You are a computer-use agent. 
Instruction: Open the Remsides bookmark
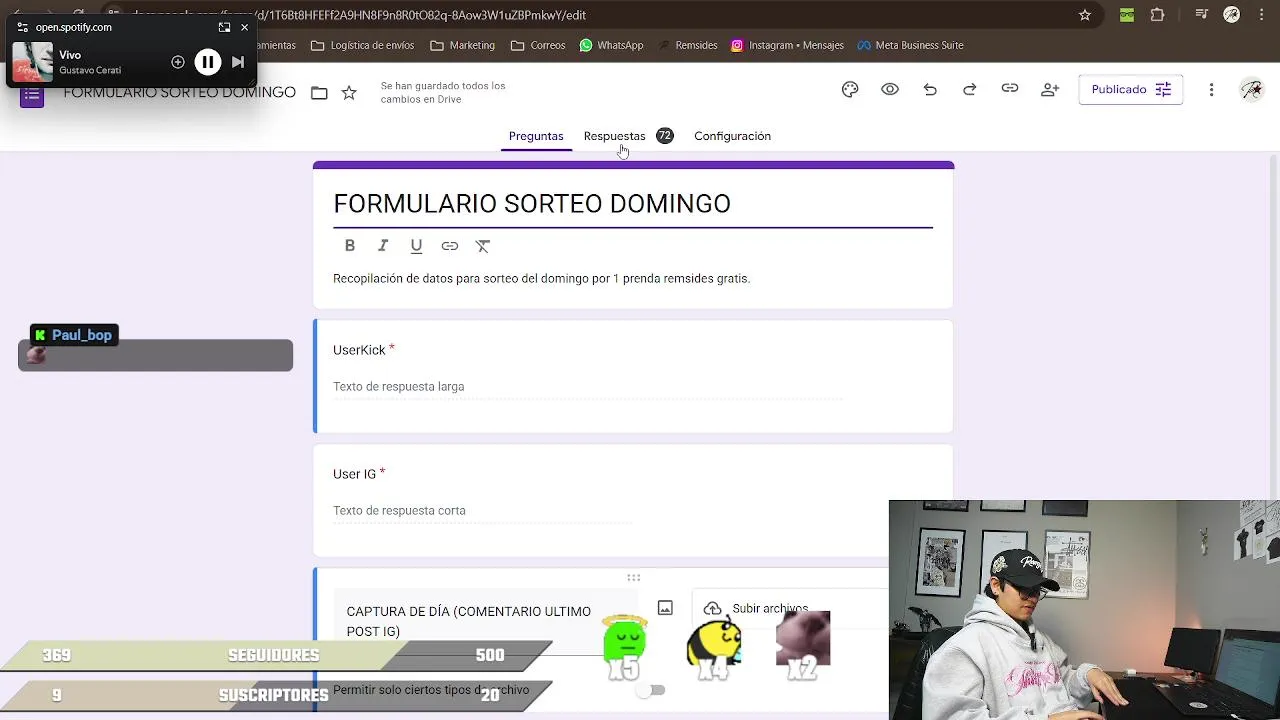[x=688, y=45]
